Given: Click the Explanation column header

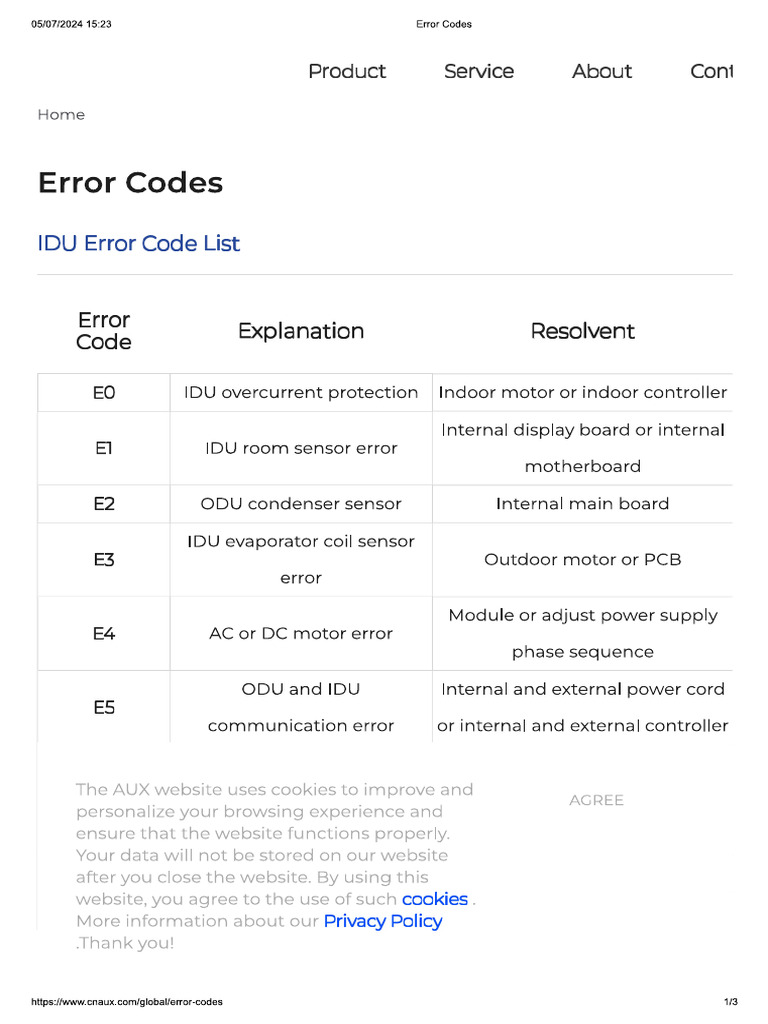Looking at the screenshot, I should coord(301,331).
